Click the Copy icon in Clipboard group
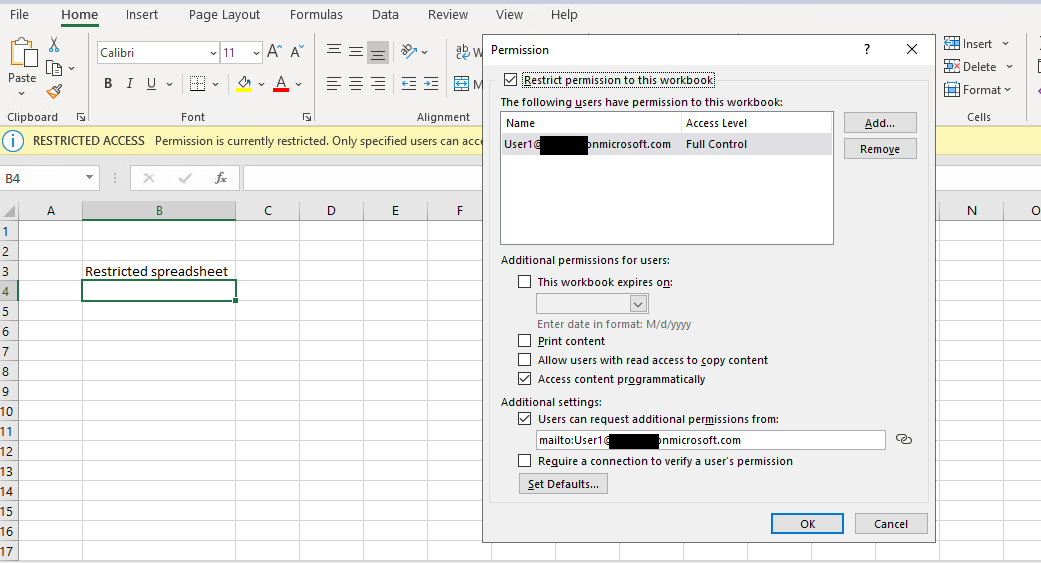The image size is (1041, 563). click(x=54, y=68)
